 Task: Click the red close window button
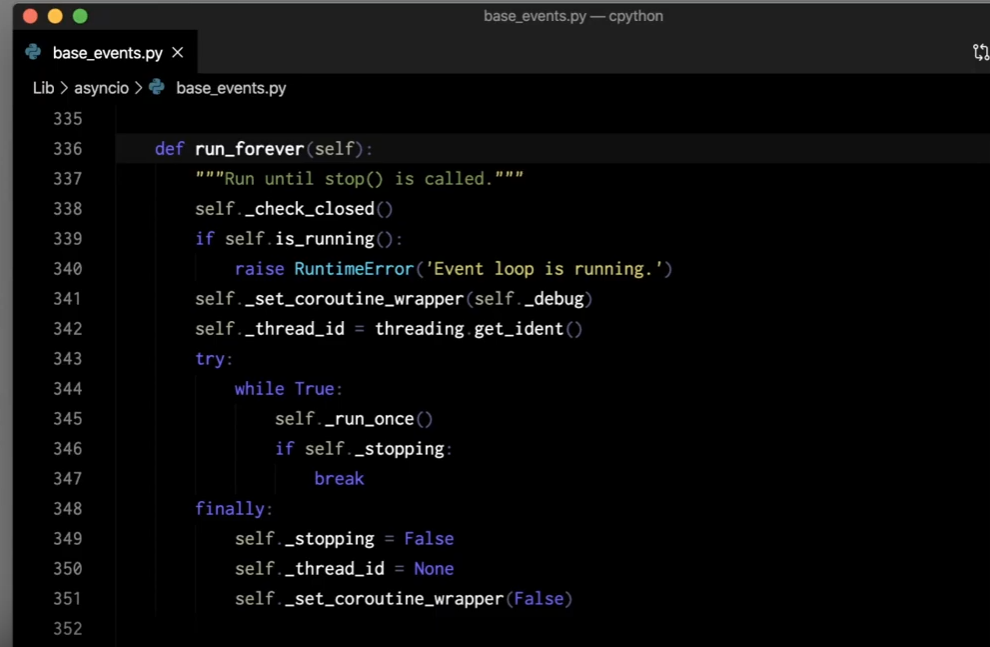click(x=30, y=16)
